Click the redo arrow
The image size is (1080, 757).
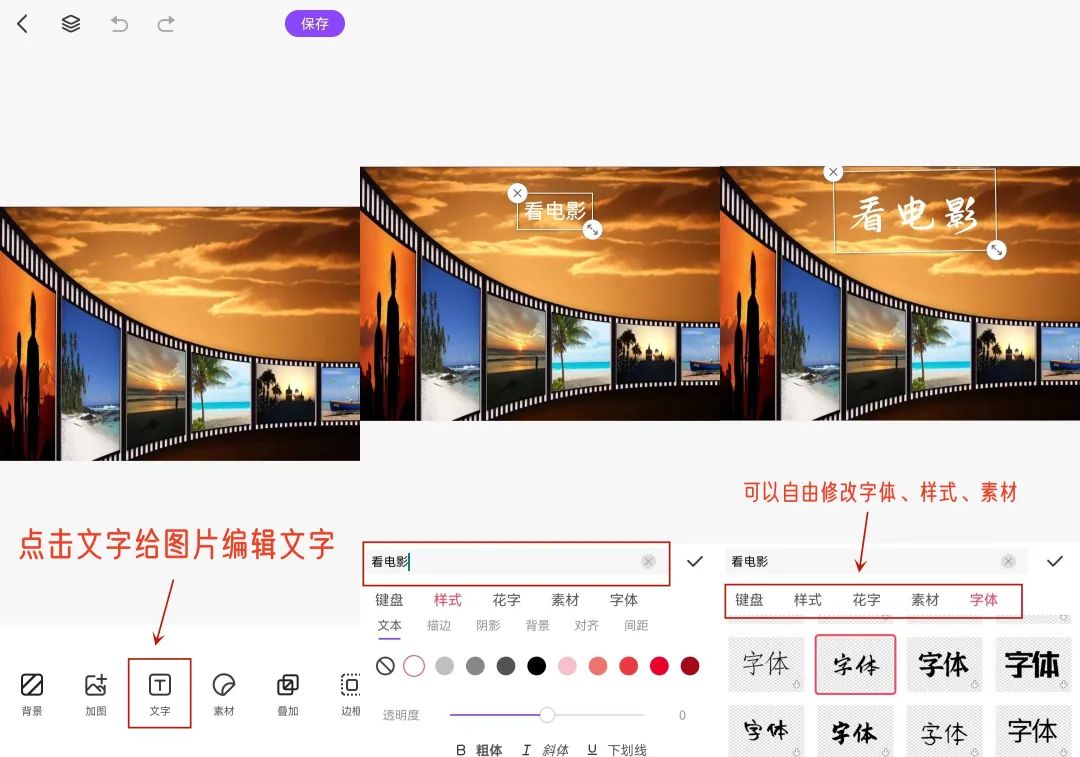coord(166,24)
